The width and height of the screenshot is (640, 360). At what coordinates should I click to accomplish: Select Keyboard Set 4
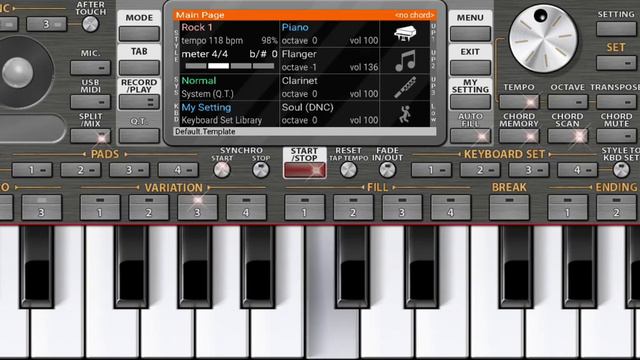click(x=577, y=170)
